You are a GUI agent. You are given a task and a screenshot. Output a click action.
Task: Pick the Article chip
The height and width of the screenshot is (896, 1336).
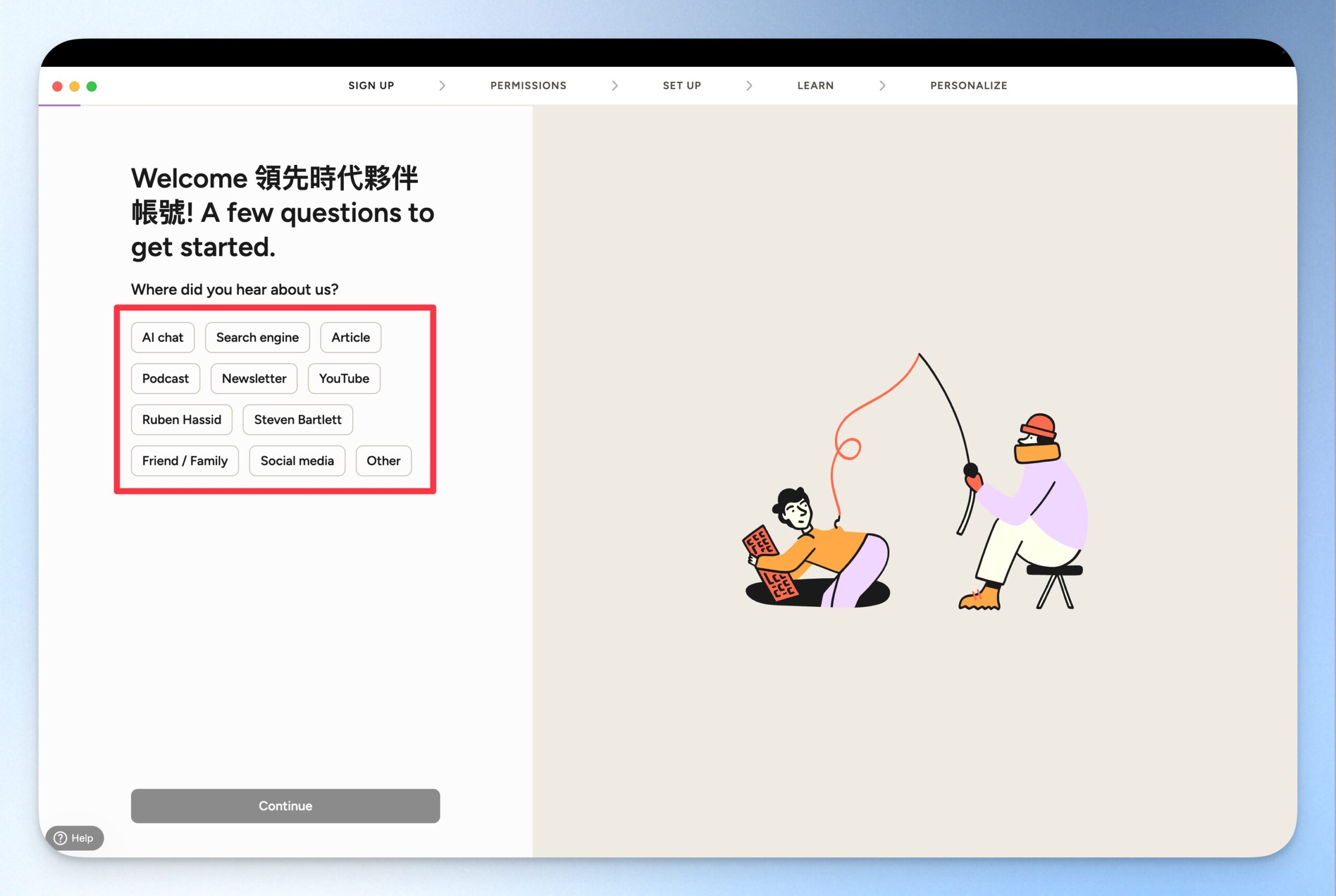click(x=350, y=338)
